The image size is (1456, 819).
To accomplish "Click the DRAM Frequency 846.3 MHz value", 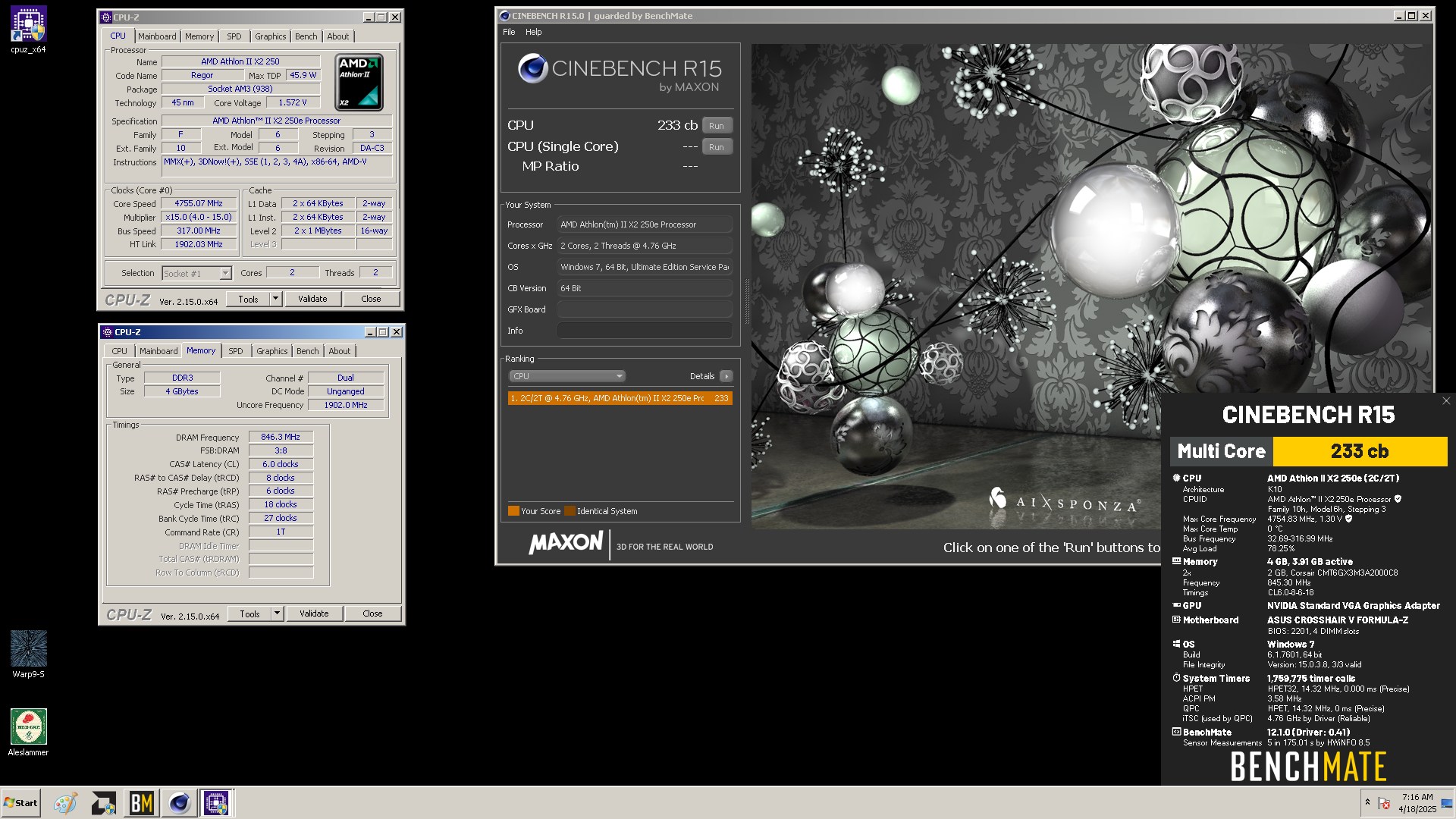I will (281, 437).
